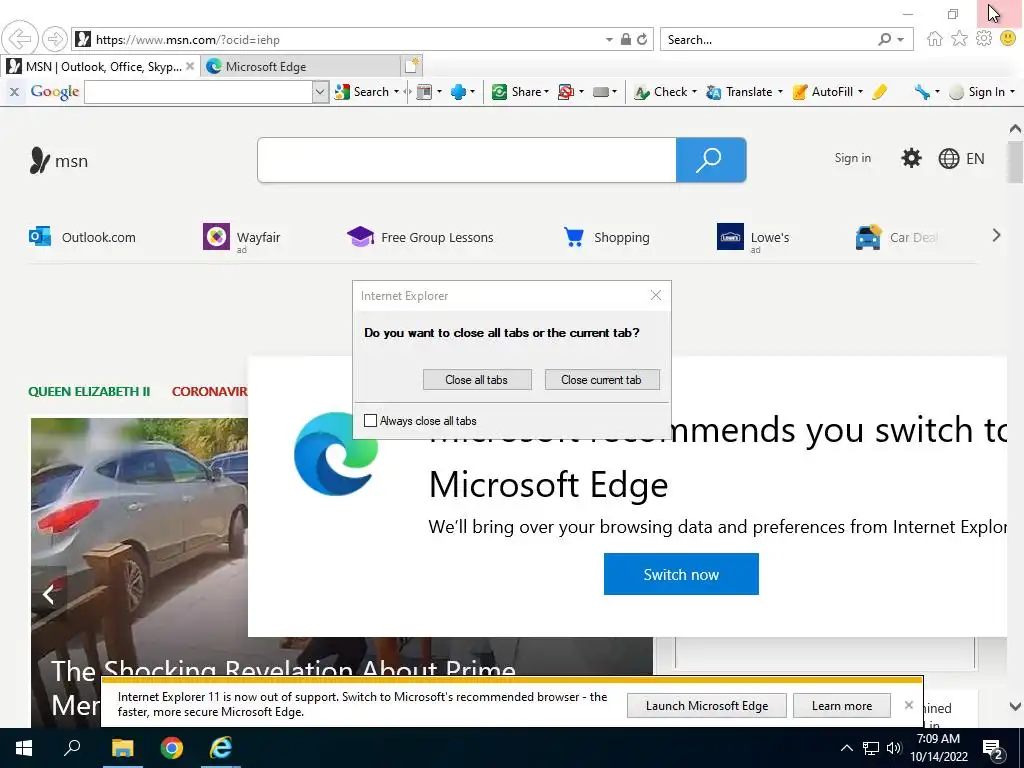Open the address bar autocomplete dropdown
This screenshot has width=1024, height=768.
coord(609,39)
